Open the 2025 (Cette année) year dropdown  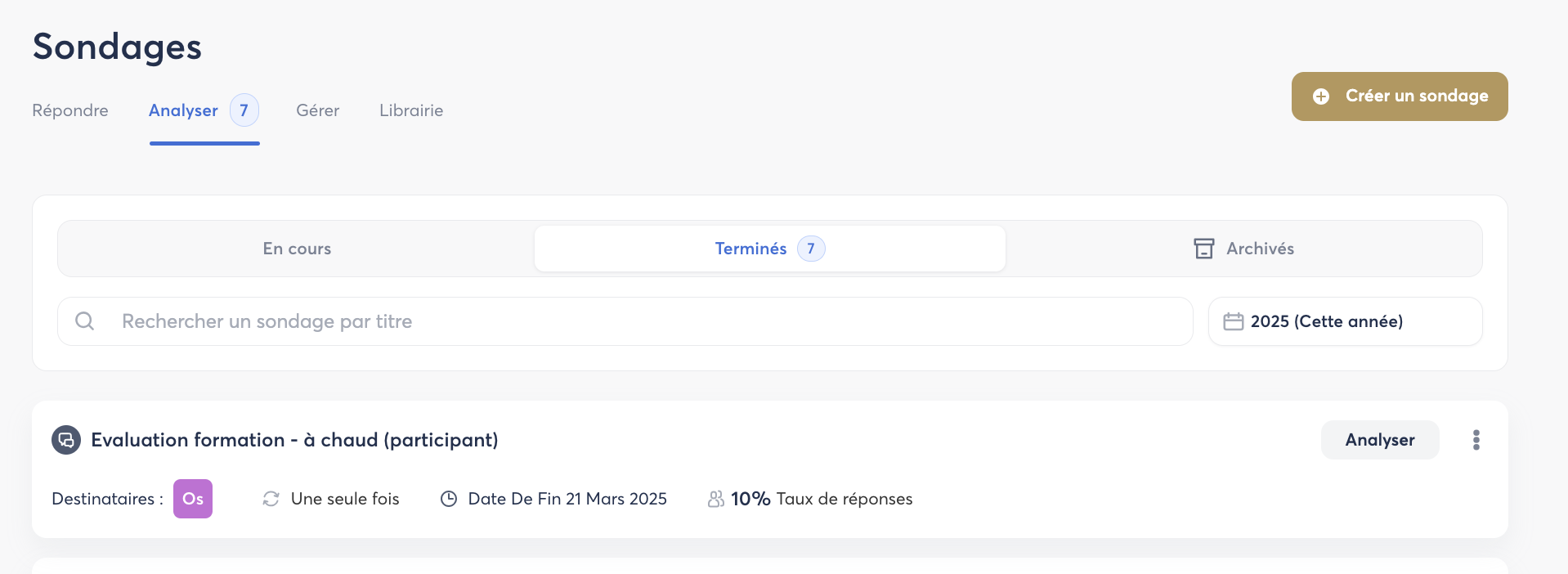point(1345,321)
